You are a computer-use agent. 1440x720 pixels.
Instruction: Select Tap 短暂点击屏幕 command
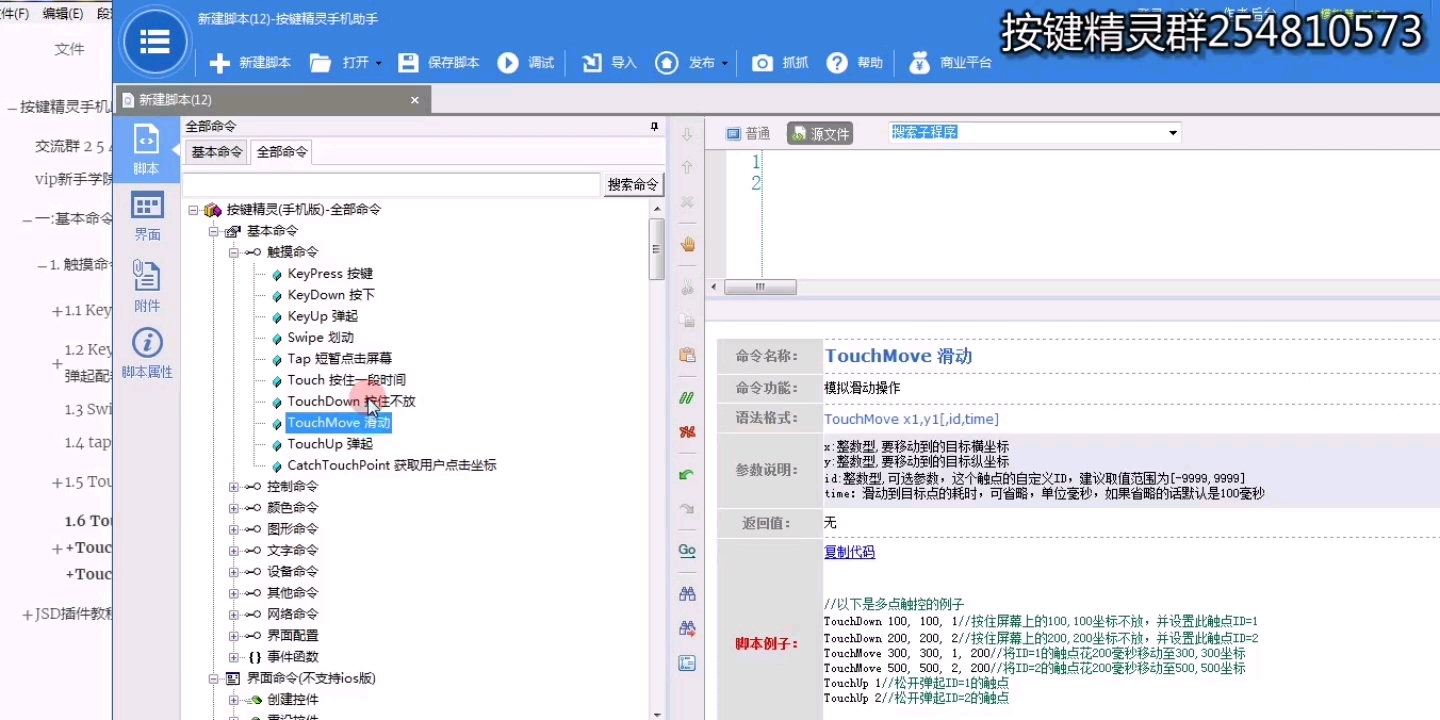tap(339, 359)
